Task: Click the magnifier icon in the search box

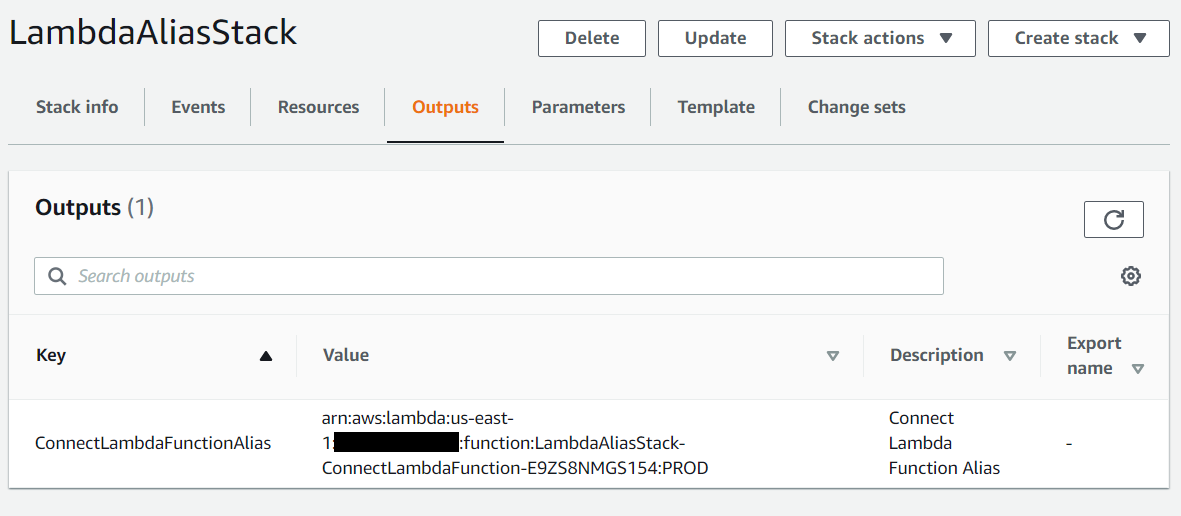Action: [x=57, y=276]
